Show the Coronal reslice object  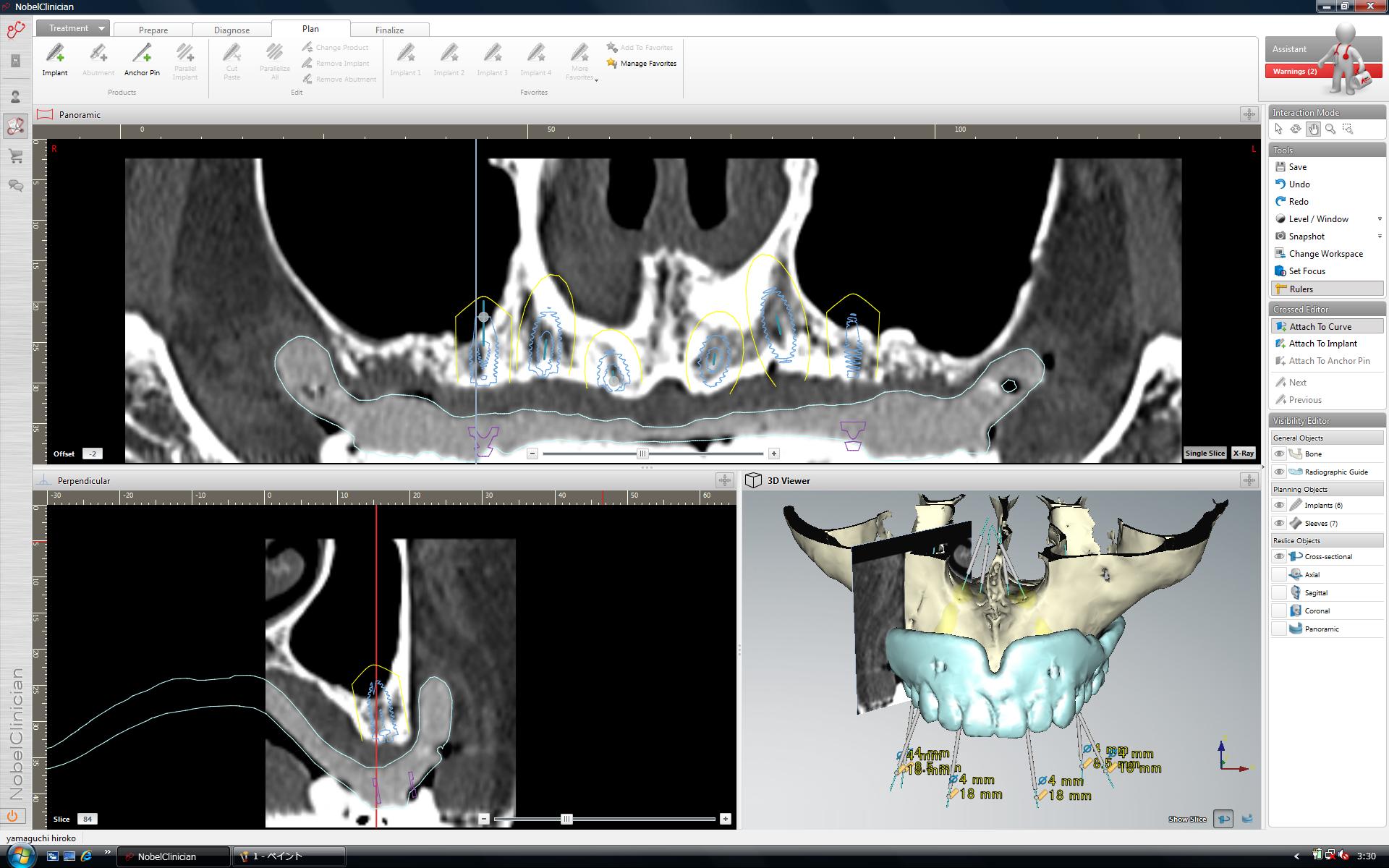(x=1279, y=610)
